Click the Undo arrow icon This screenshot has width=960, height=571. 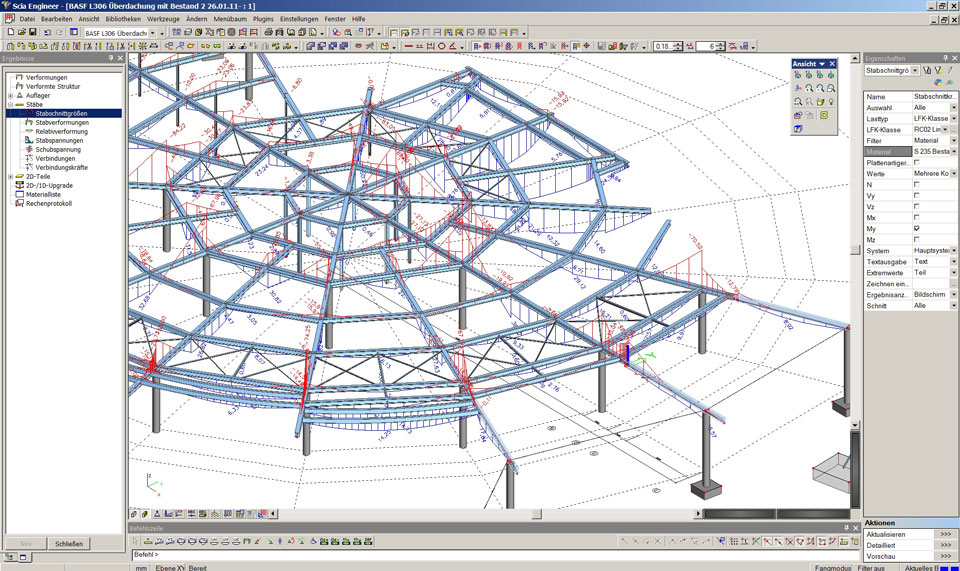pyautogui.click(x=48, y=32)
